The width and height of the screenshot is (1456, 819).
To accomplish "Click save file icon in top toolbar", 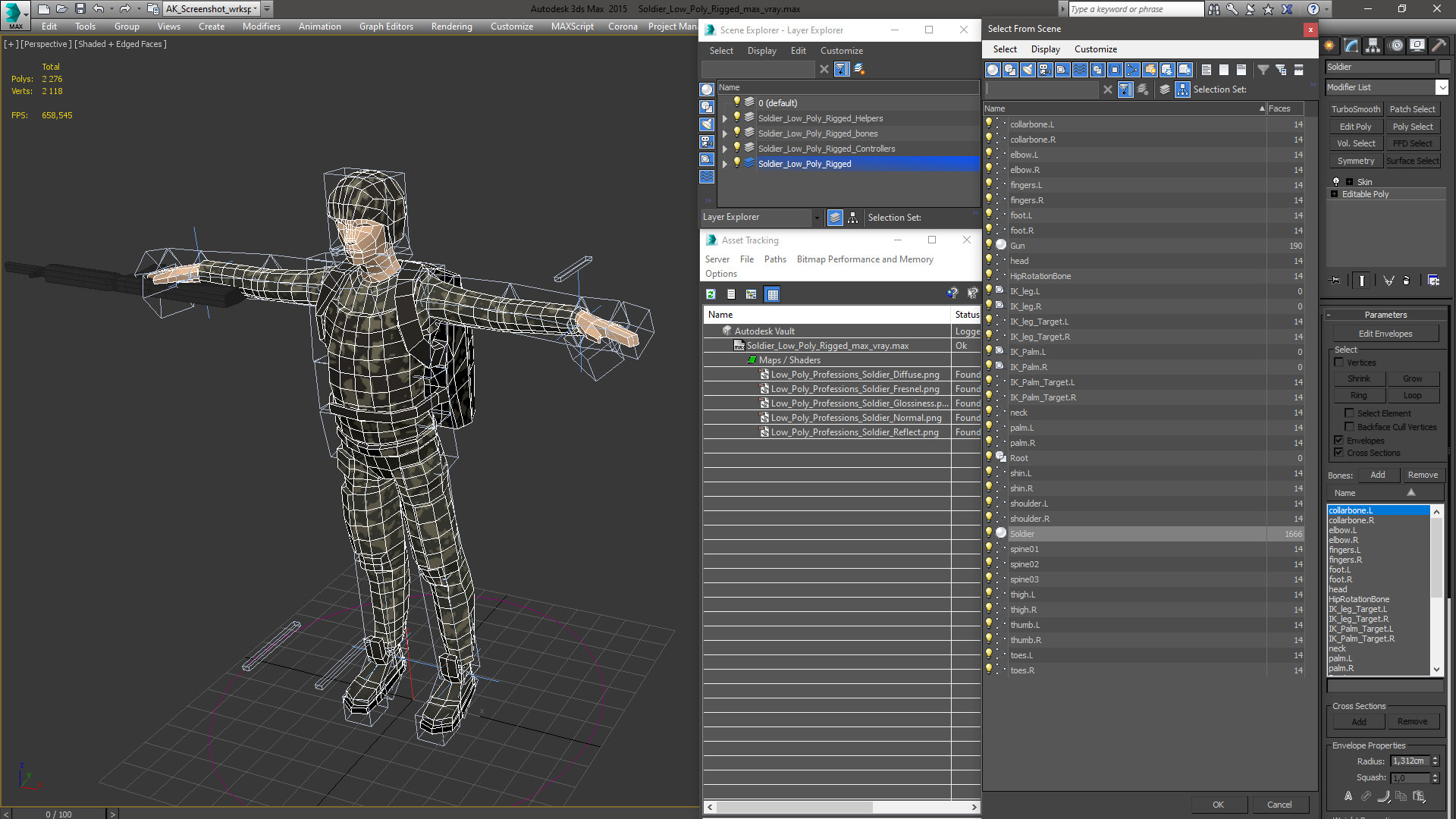I will click(x=80, y=9).
